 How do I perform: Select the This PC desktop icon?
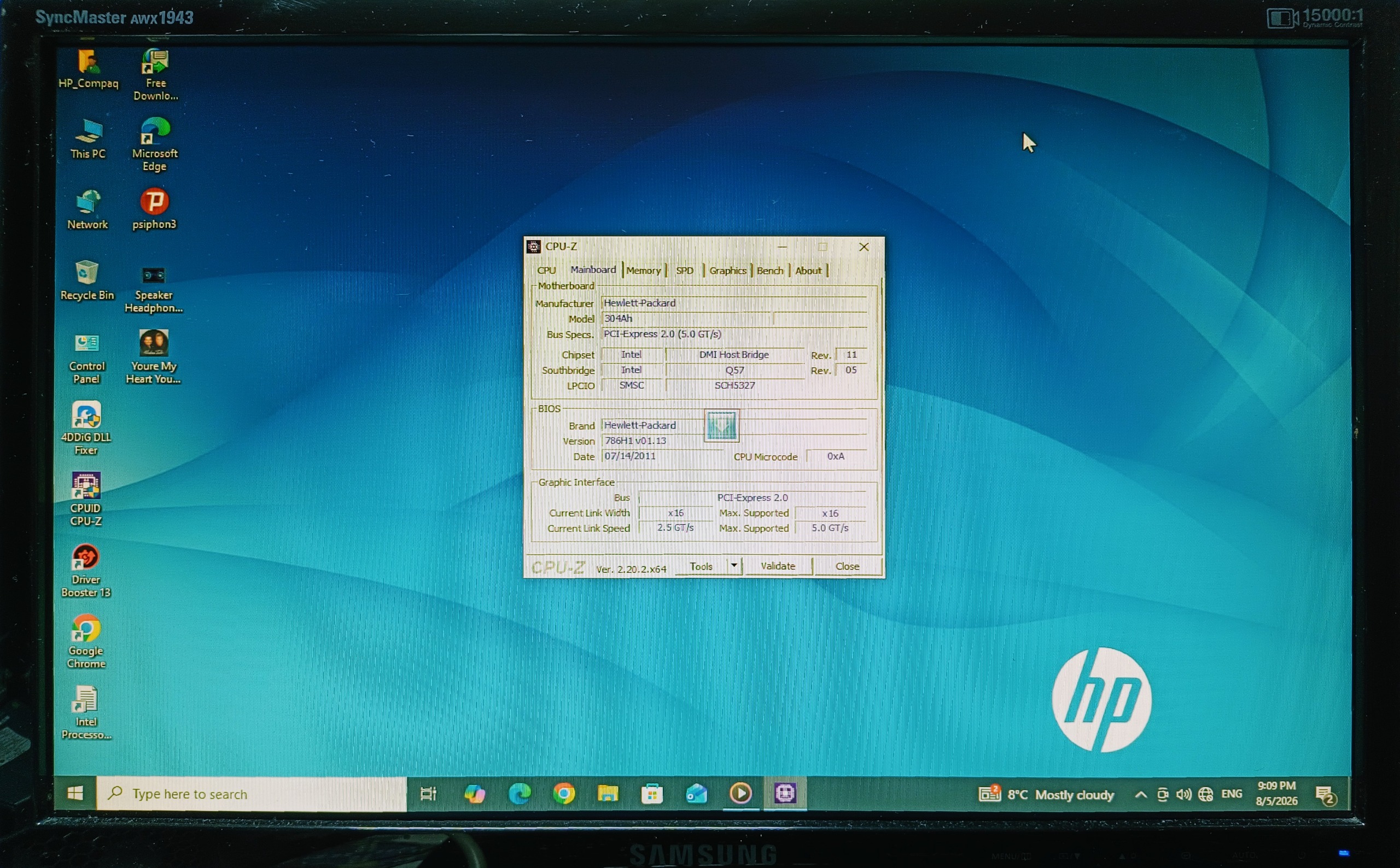click(x=88, y=139)
